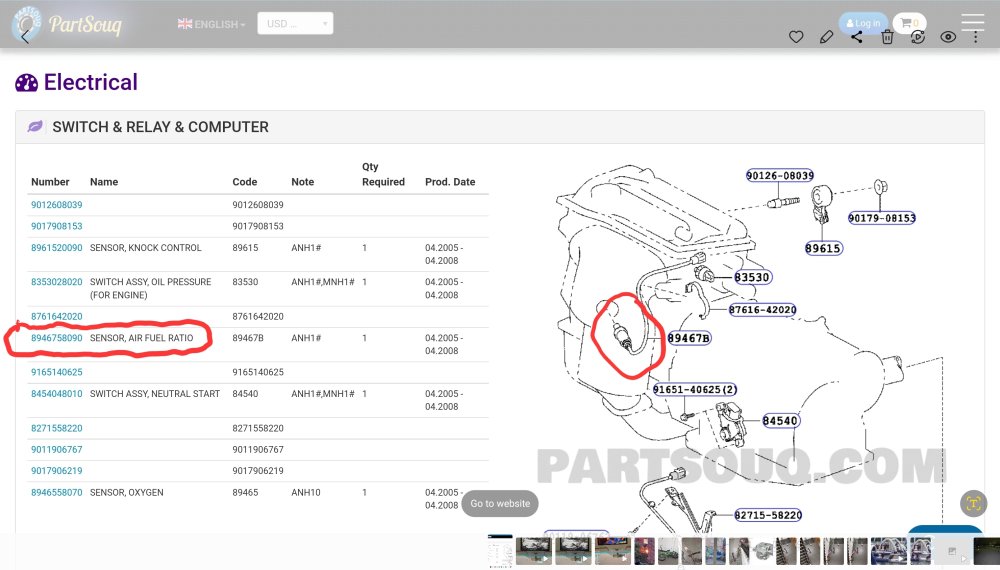Click diagram label 84540

coord(781,421)
